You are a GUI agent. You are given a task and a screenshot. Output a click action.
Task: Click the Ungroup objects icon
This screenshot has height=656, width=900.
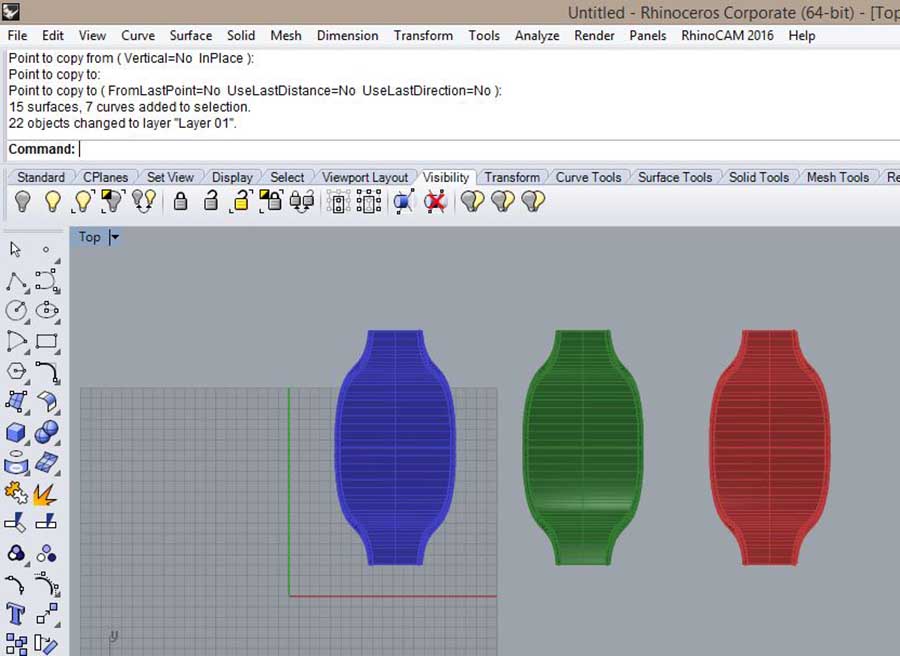tap(46, 554)
